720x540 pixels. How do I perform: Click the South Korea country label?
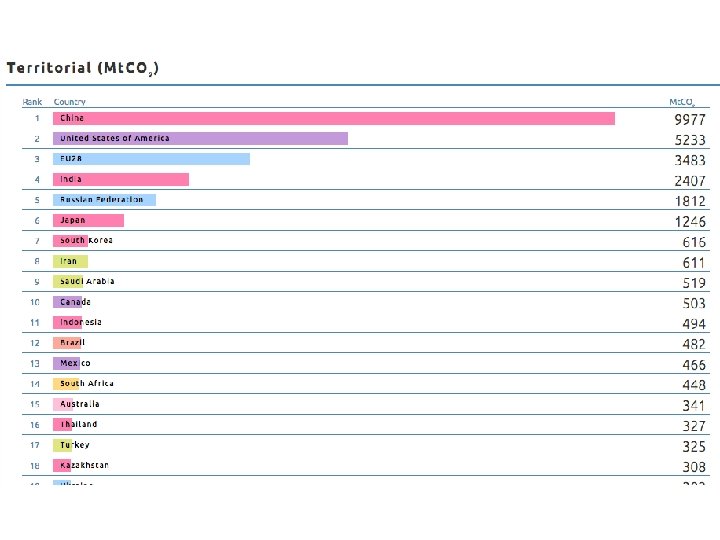[x=86, y=241]
